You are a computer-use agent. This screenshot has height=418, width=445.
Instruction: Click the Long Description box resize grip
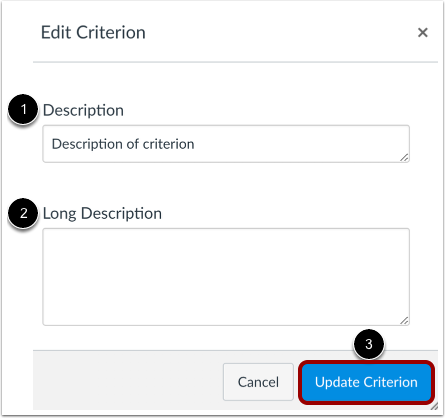click(404, 320)
